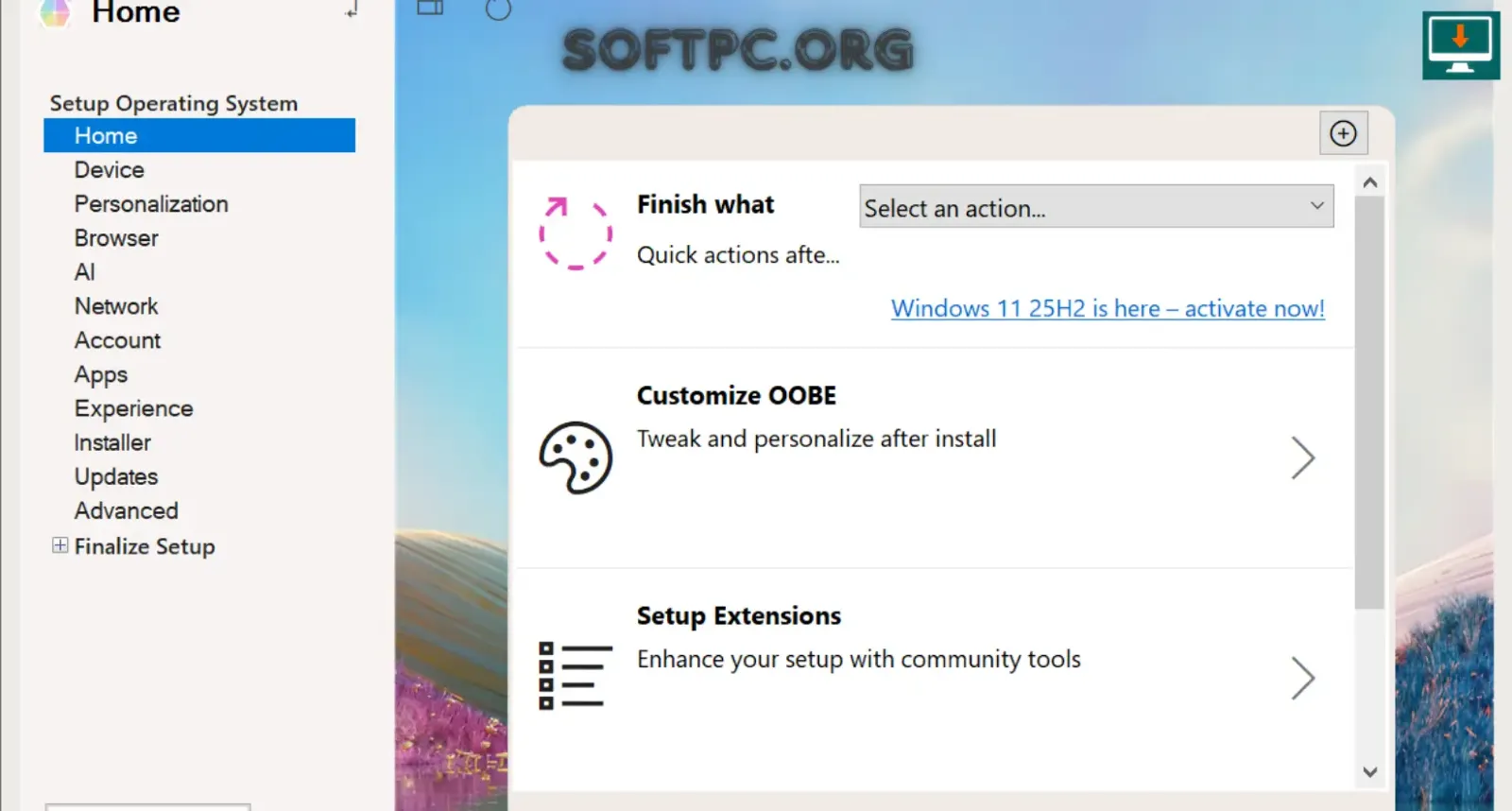
Task: Select Personalization in the sidebar
Action: click(x=151, y=204)
